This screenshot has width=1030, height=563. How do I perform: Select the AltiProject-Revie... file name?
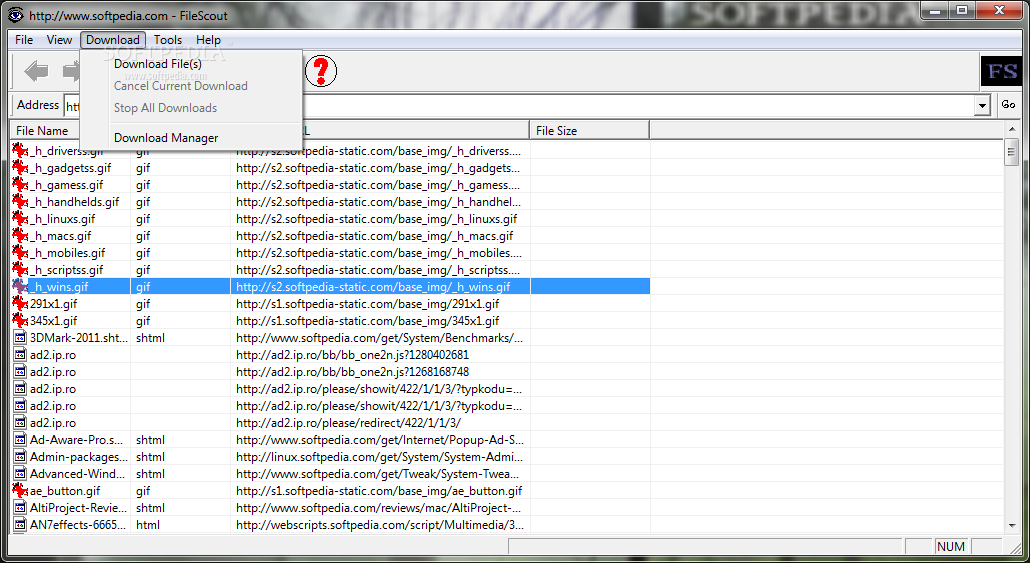coord(79,508)
